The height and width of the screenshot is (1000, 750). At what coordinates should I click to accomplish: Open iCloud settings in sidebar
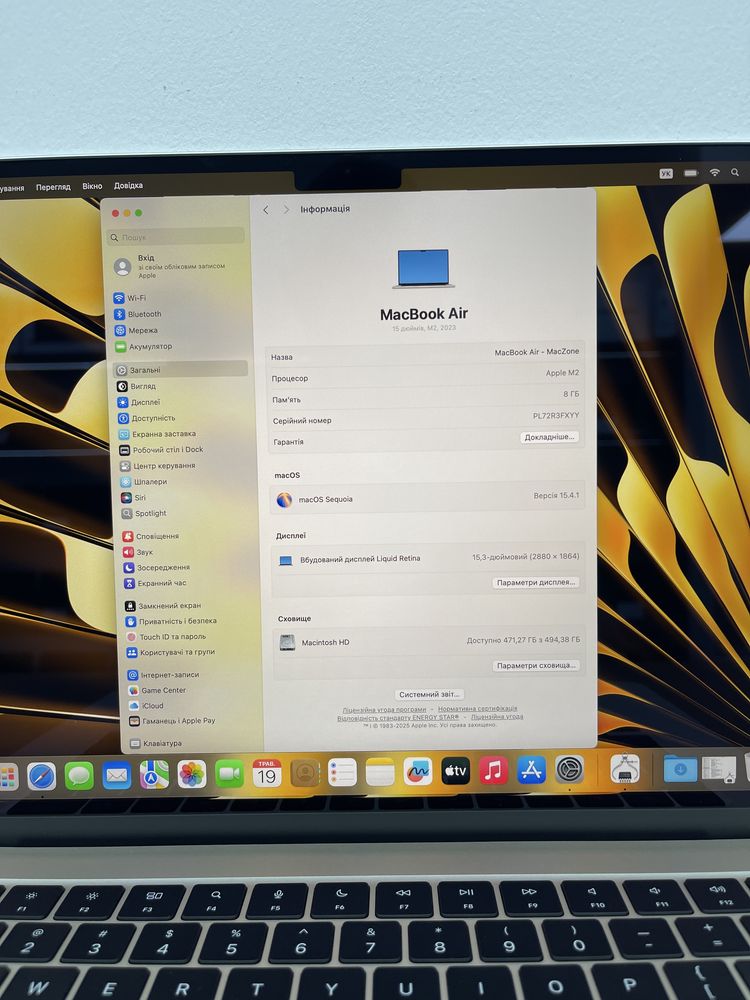point(147,705)
